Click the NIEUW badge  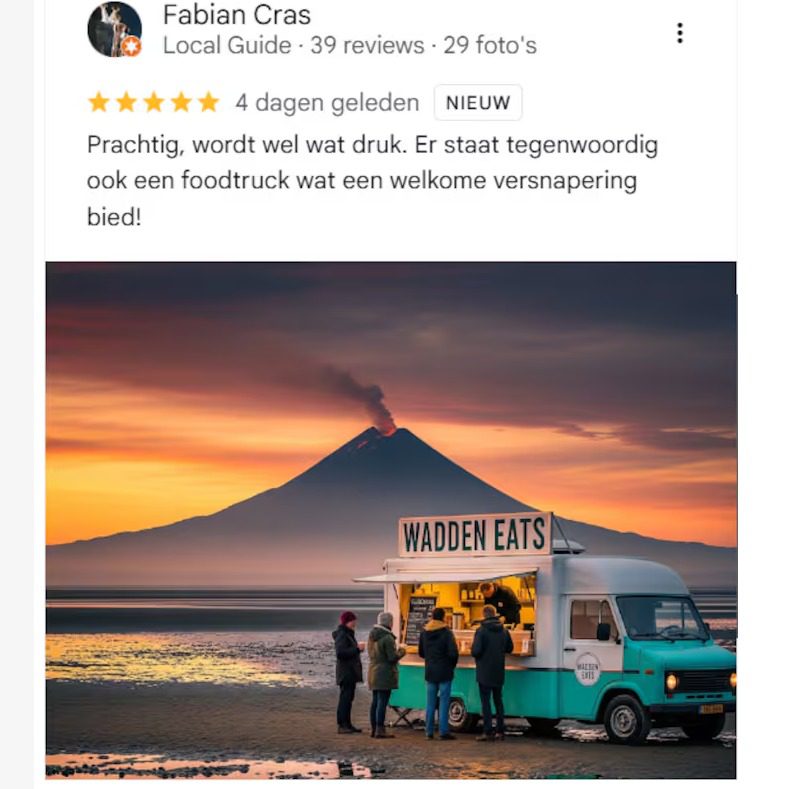point(478,103)
